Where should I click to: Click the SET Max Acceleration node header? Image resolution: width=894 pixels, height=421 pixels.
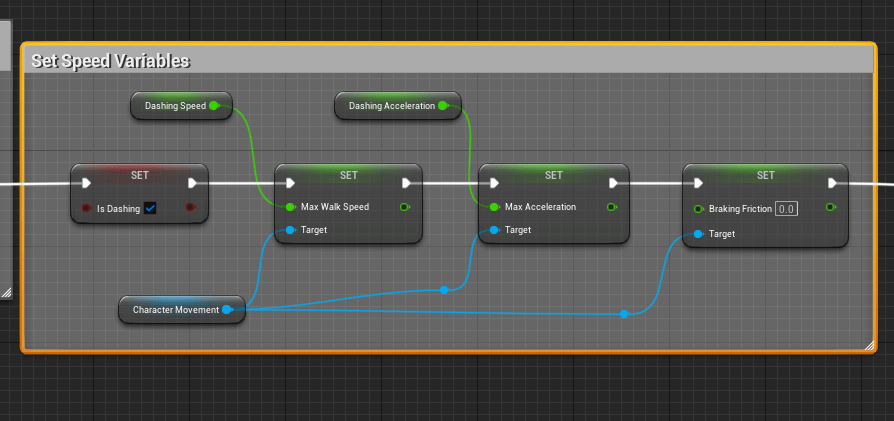[553, 174]
